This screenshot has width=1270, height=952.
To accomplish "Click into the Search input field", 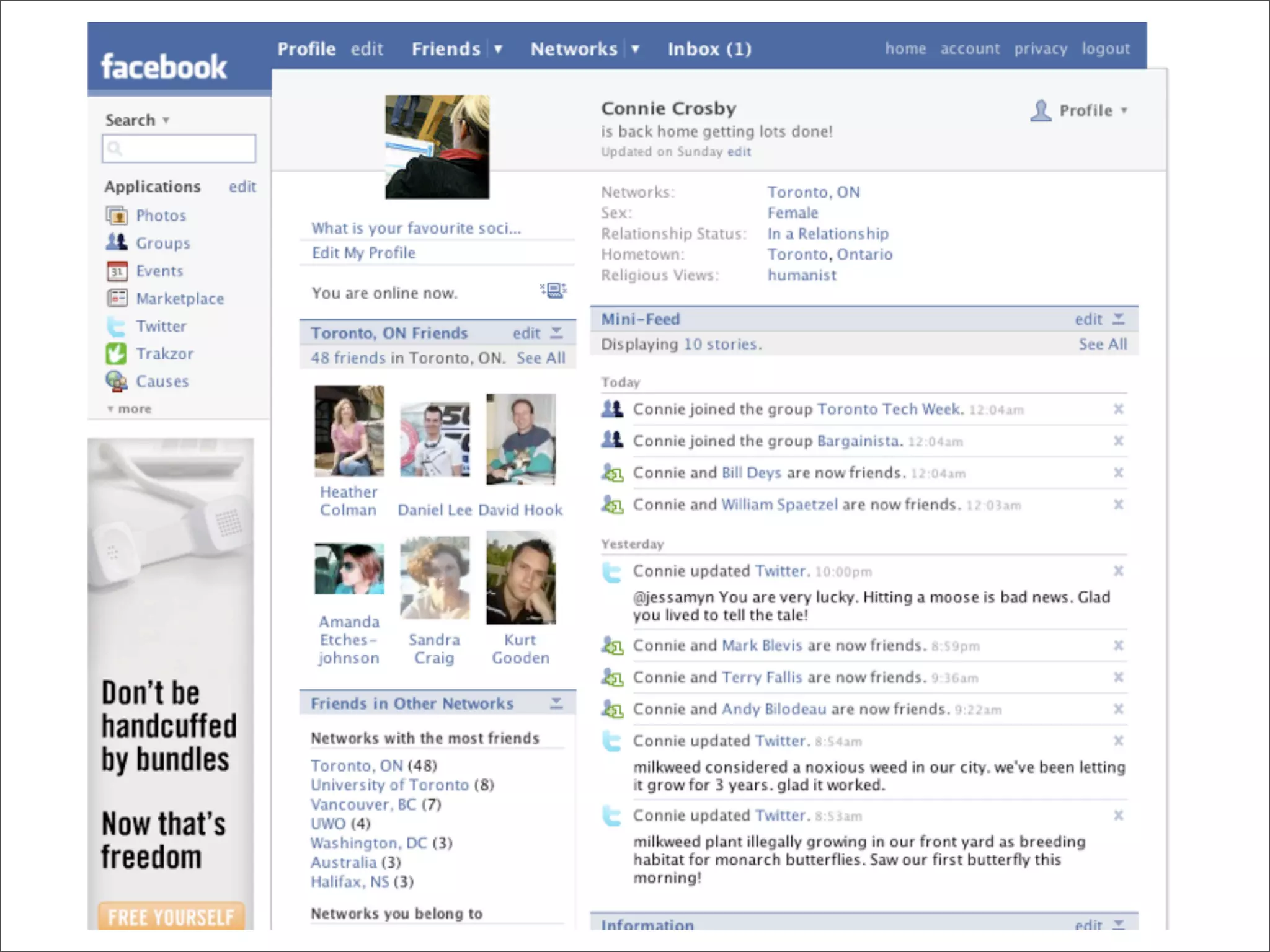I will [x=179, y=149].
